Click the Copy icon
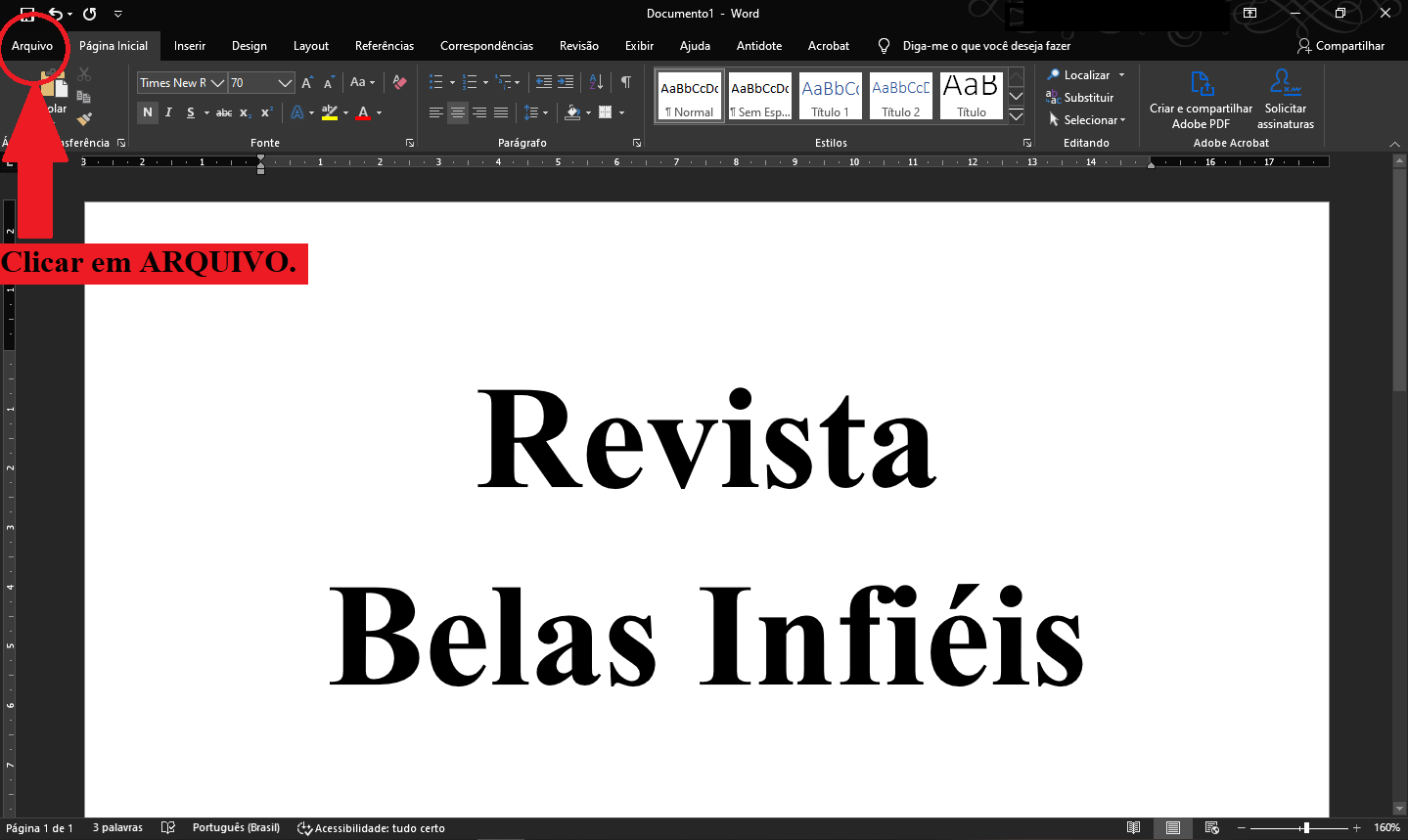1408x840 pixels. tap(84, 97)
